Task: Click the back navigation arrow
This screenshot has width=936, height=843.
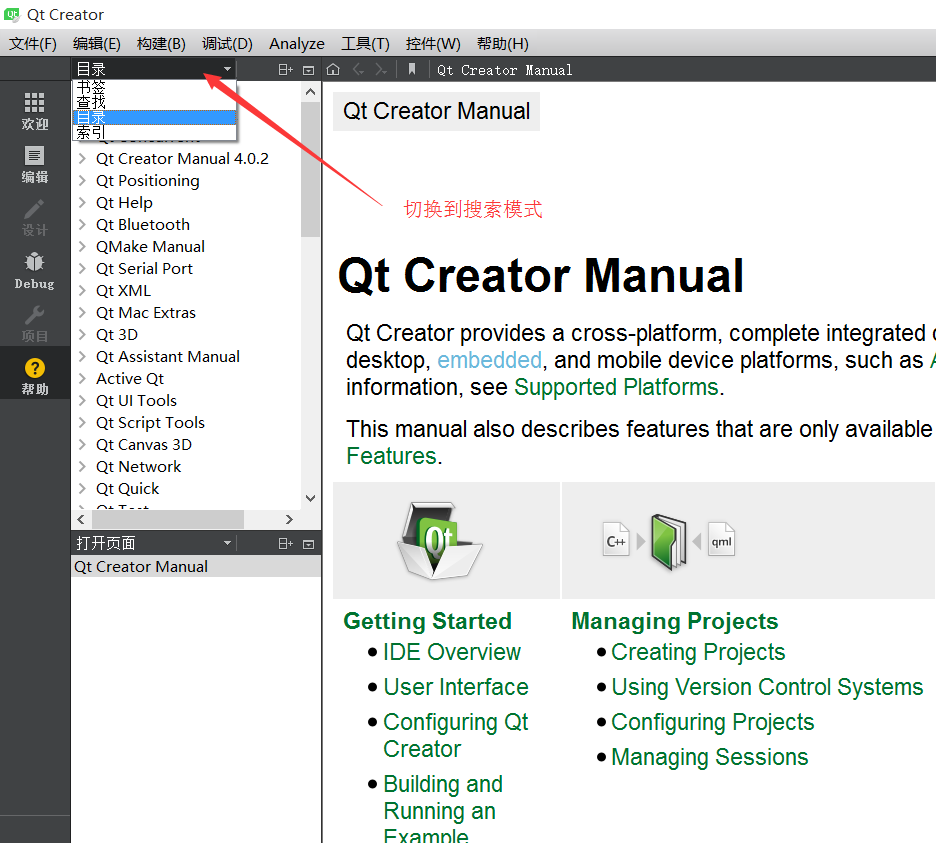Action: pyautogui.click(x=358, y=69)
